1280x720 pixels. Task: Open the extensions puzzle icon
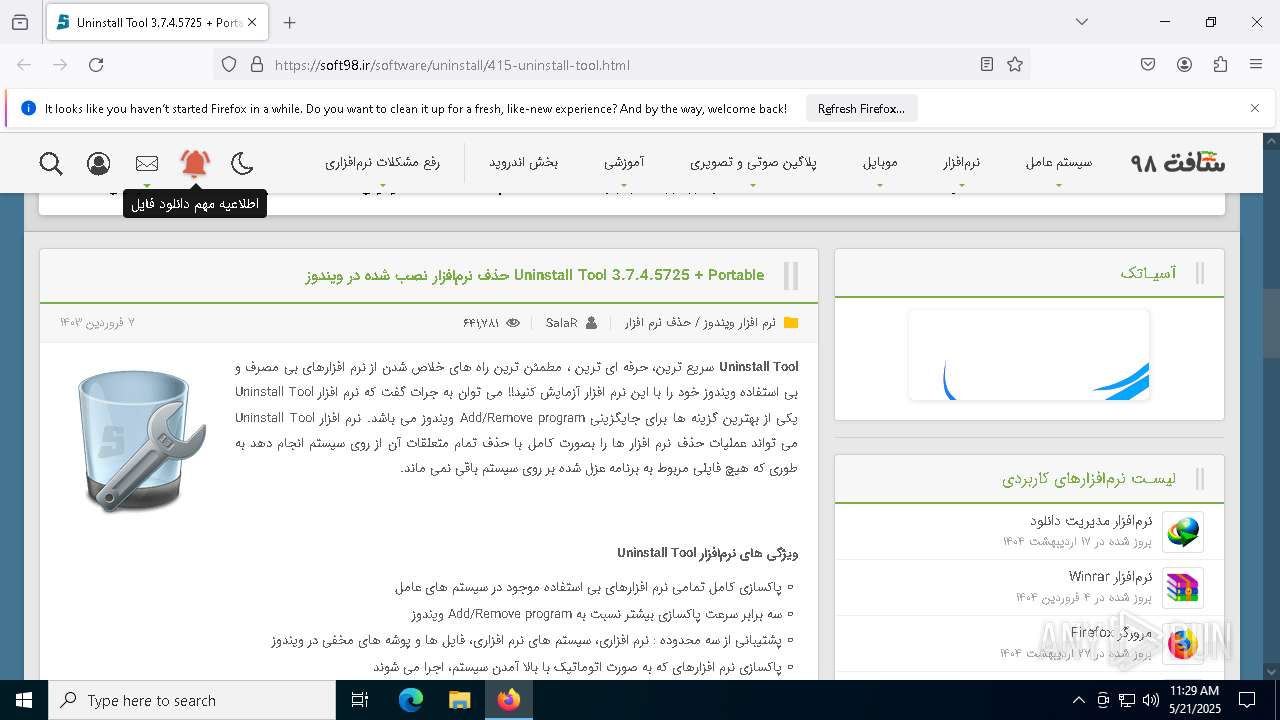click(1220, 64)
